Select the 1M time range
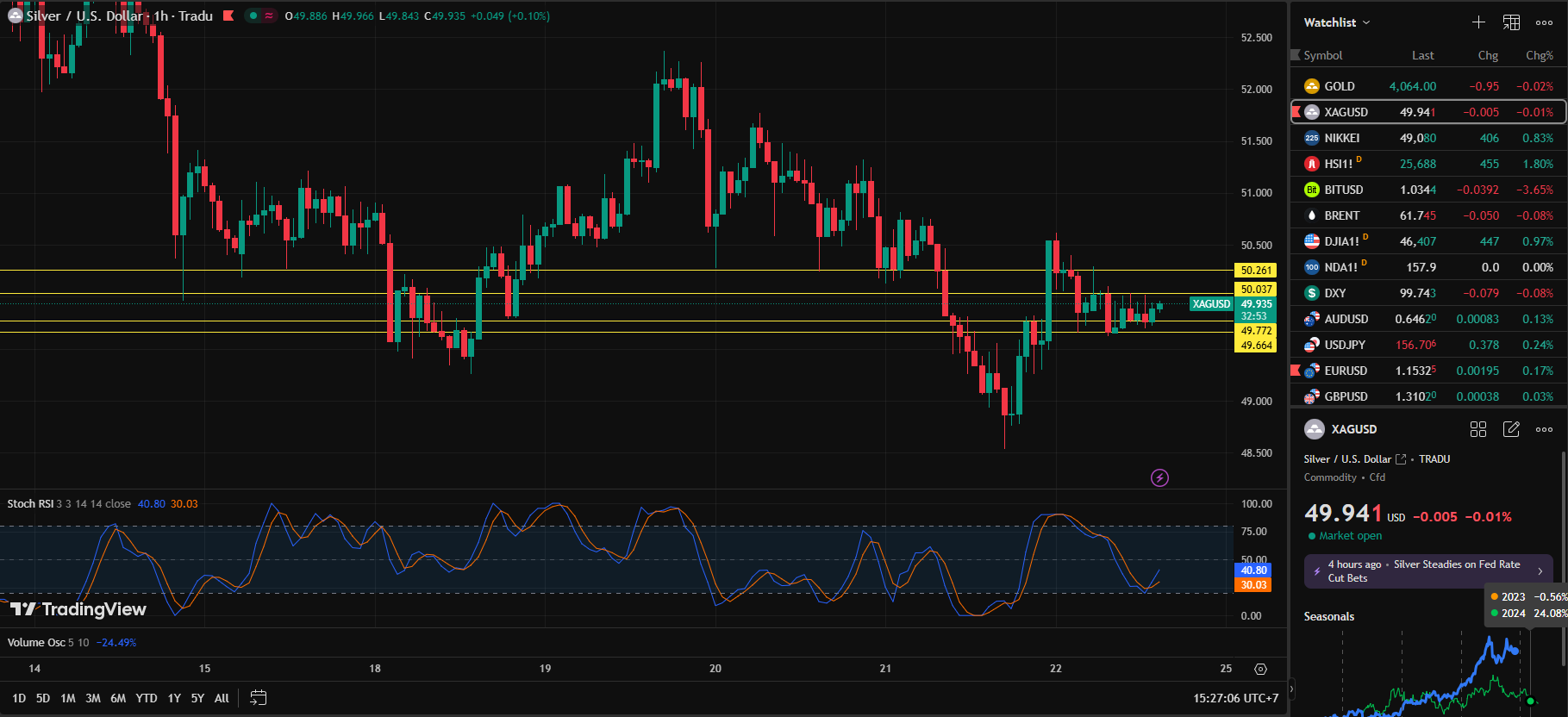The image size is (1568, 717). 68,698
